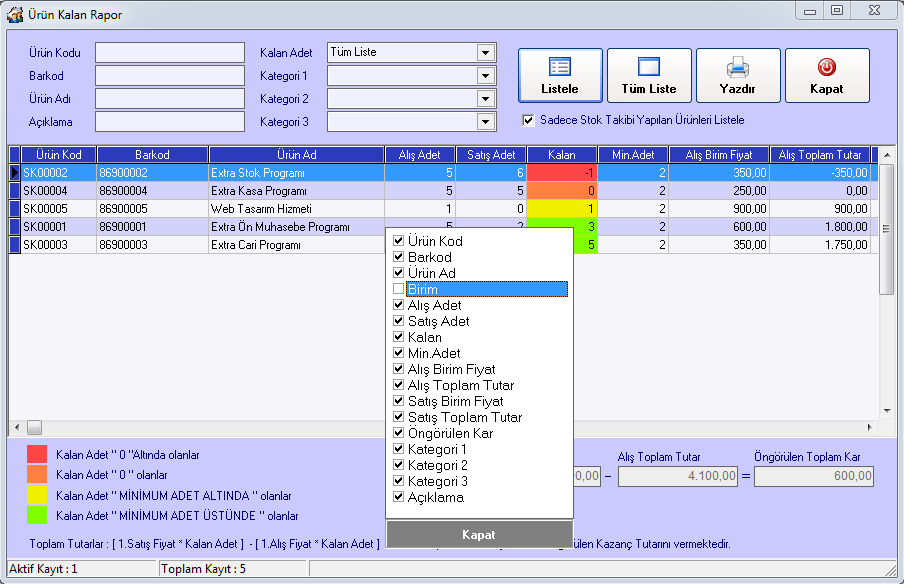Screen dimensions: 904x584
Task: Select row SK00004 Extra Kasa Programı
Action: coord(445,191)
